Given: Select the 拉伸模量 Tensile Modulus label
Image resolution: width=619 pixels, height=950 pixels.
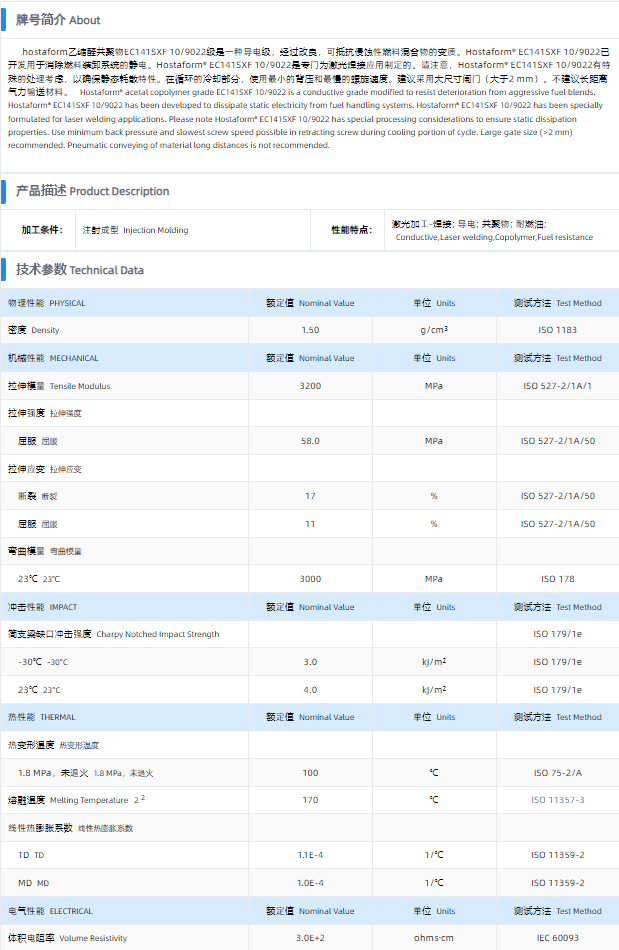Looking at the screenshot, I should 59,386.
